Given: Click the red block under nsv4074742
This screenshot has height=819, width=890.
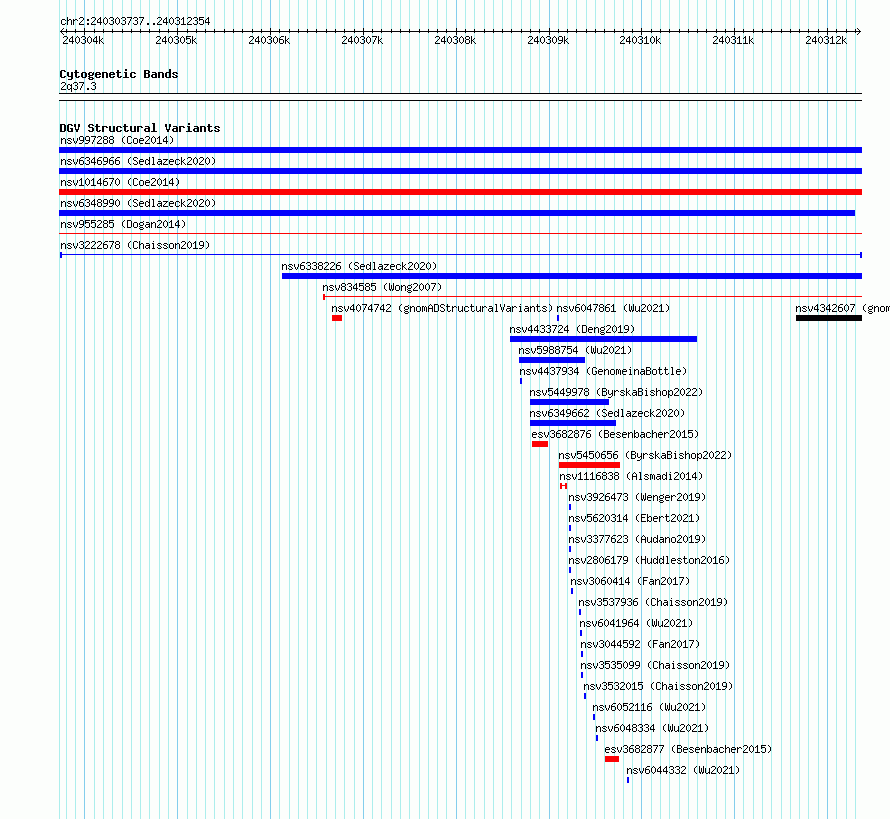Looking at the screenshot, I should point(337,318).
